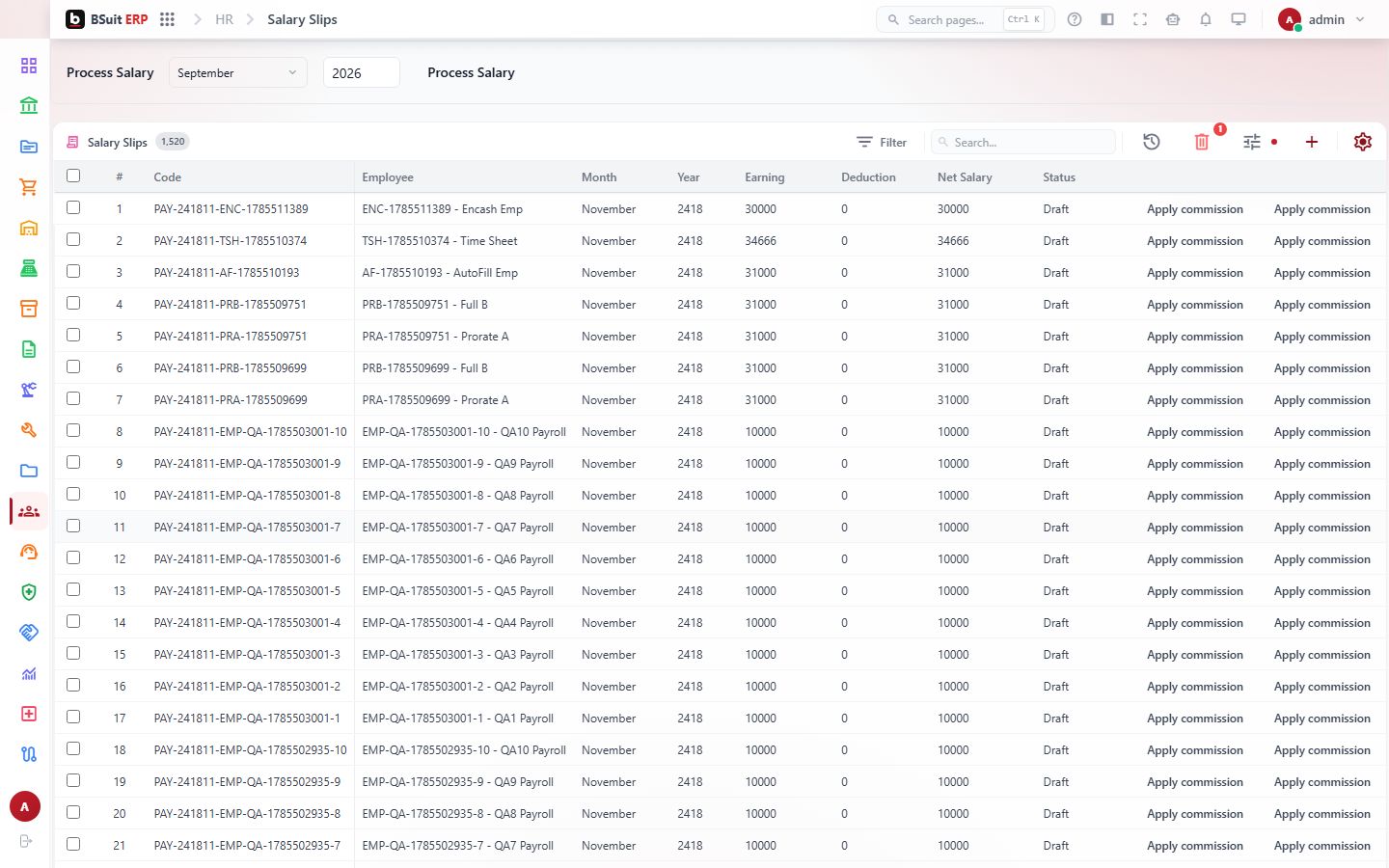Open the handshake sidebar icon
Screen dimensions: 1389x868
(29, 633)
